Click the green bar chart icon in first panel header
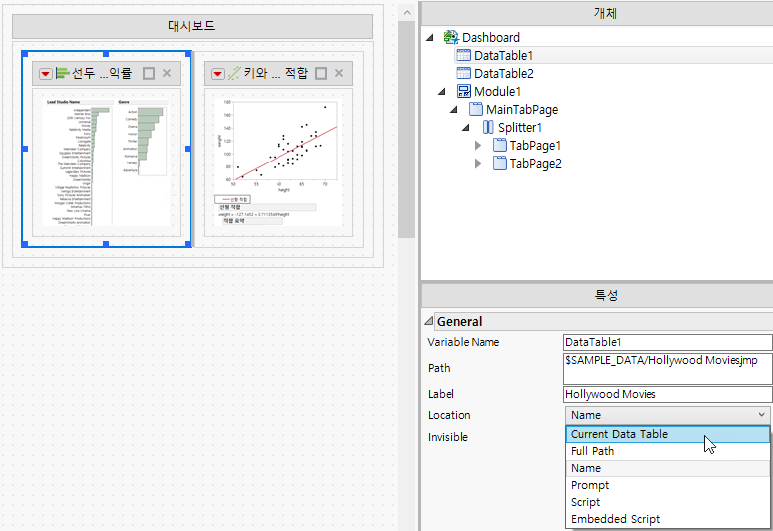Image resolution: width=773 pixels, height=531 pixels. click(x=63, y=73)
